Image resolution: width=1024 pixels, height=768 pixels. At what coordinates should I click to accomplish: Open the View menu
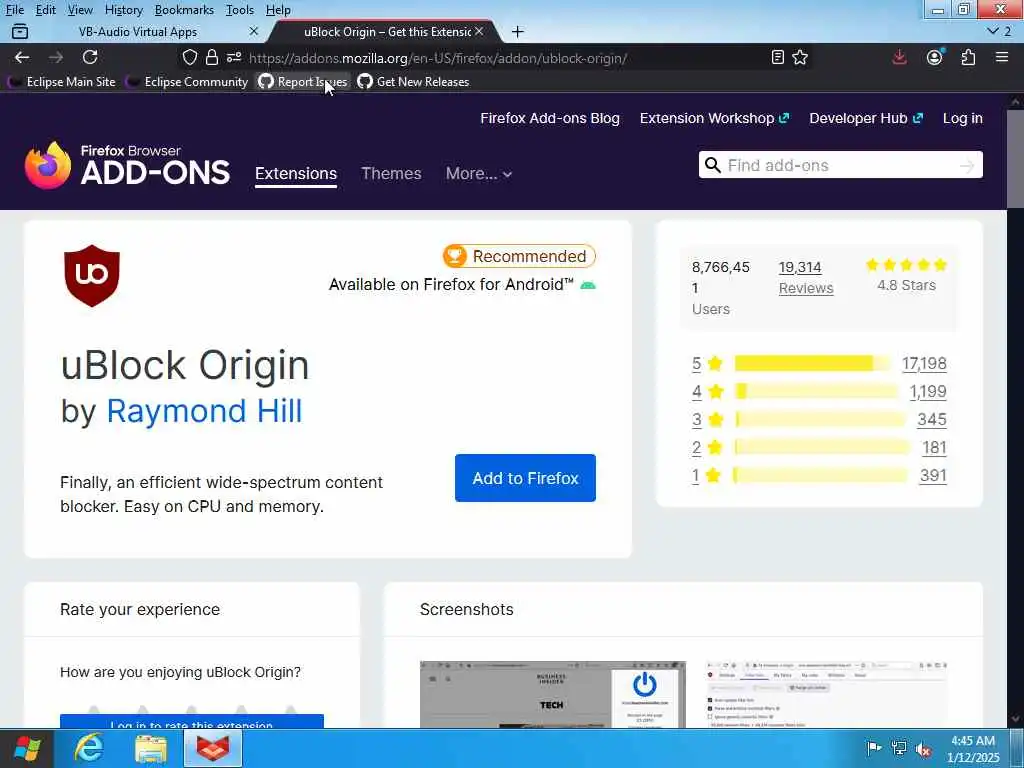[80, 10]
